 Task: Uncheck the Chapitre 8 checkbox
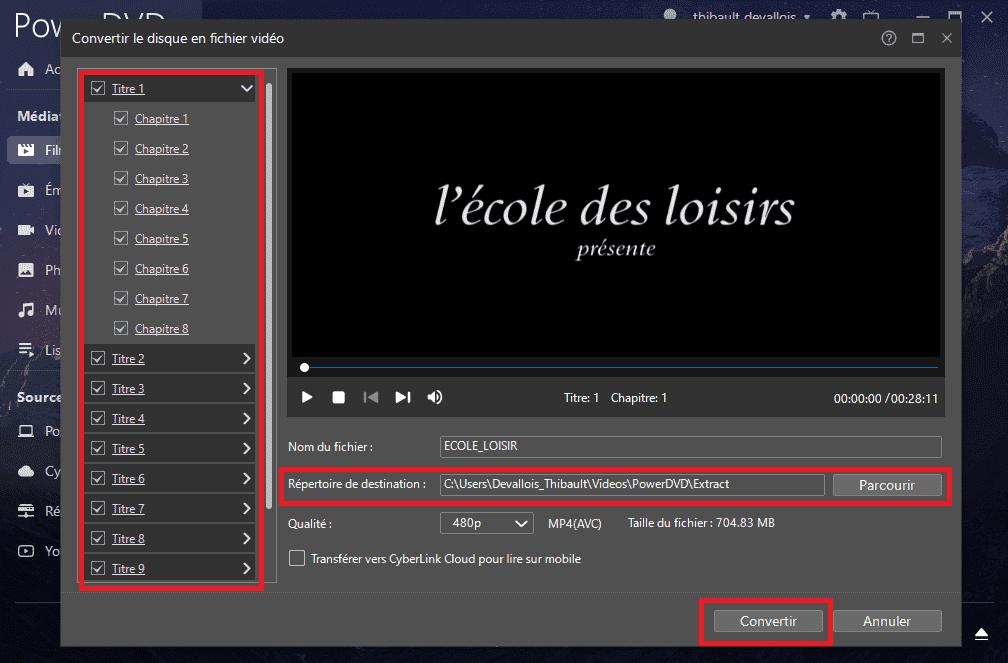pos(121,329)
